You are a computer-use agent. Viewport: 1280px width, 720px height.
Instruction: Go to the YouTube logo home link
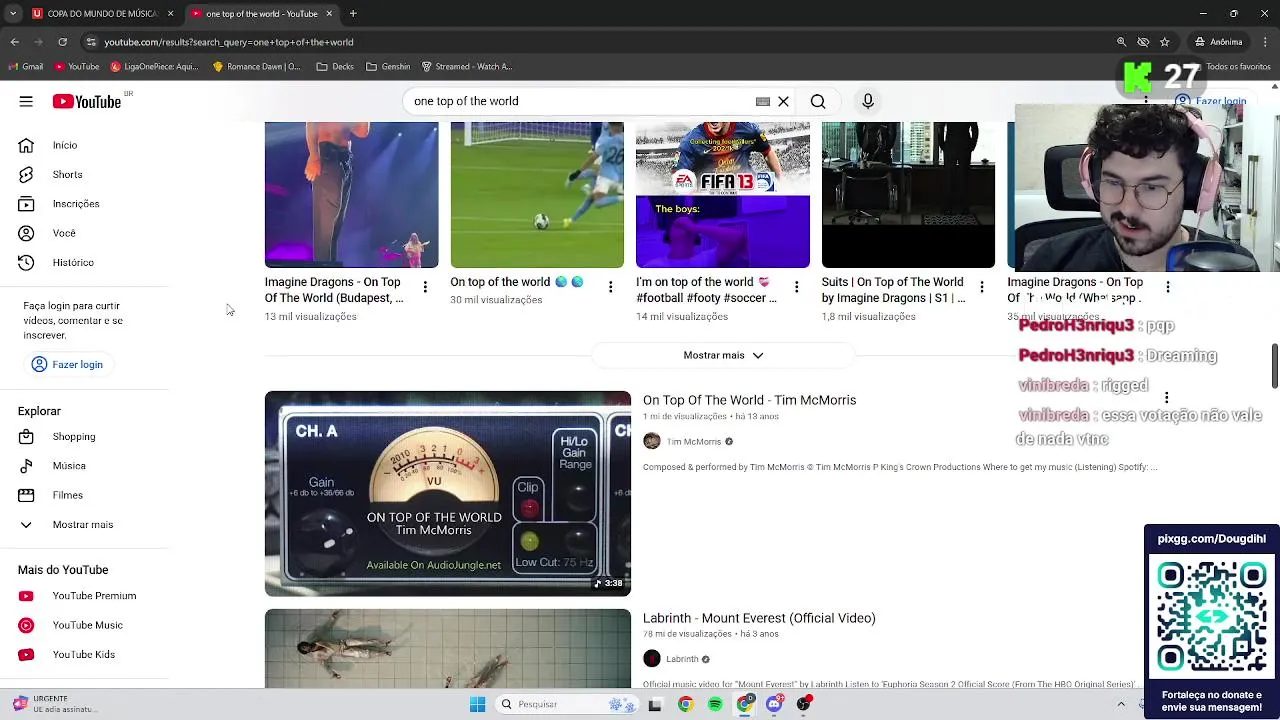[87, 101]
